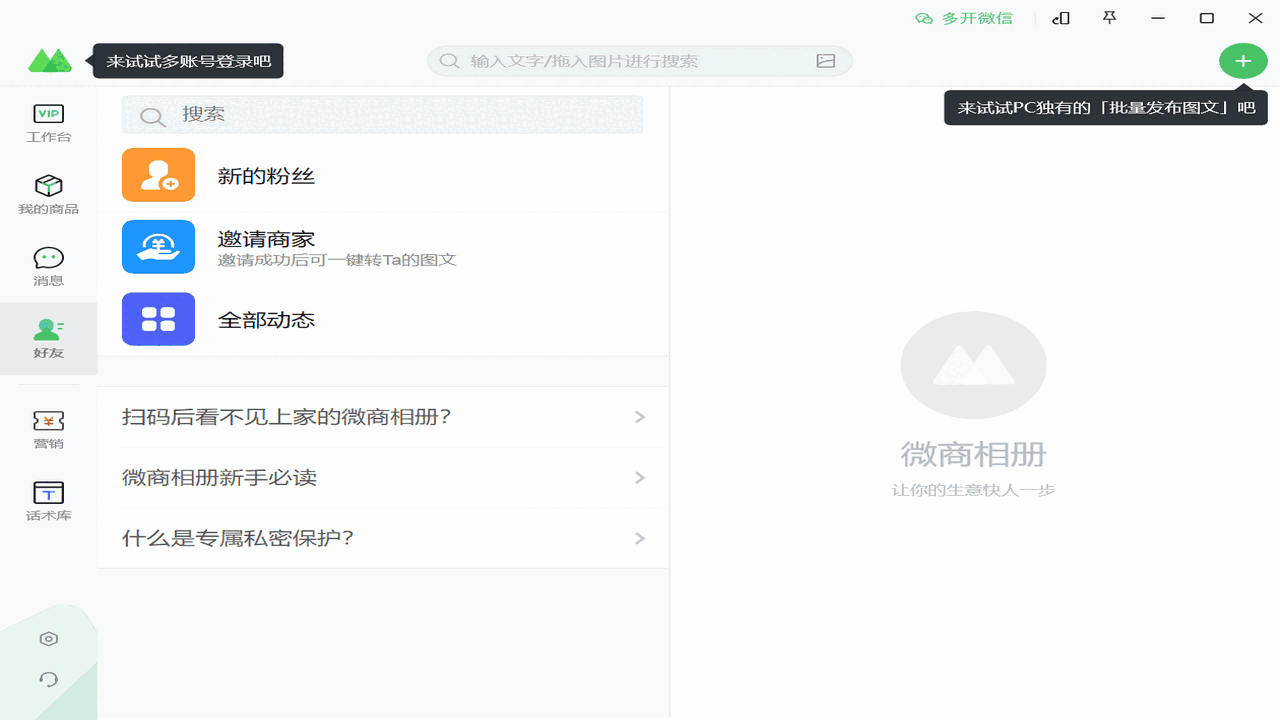Open the 工作台 workspace panel
Viewport: 1280px width, 720px height.
pyautogui.click(x=47, y=122)
